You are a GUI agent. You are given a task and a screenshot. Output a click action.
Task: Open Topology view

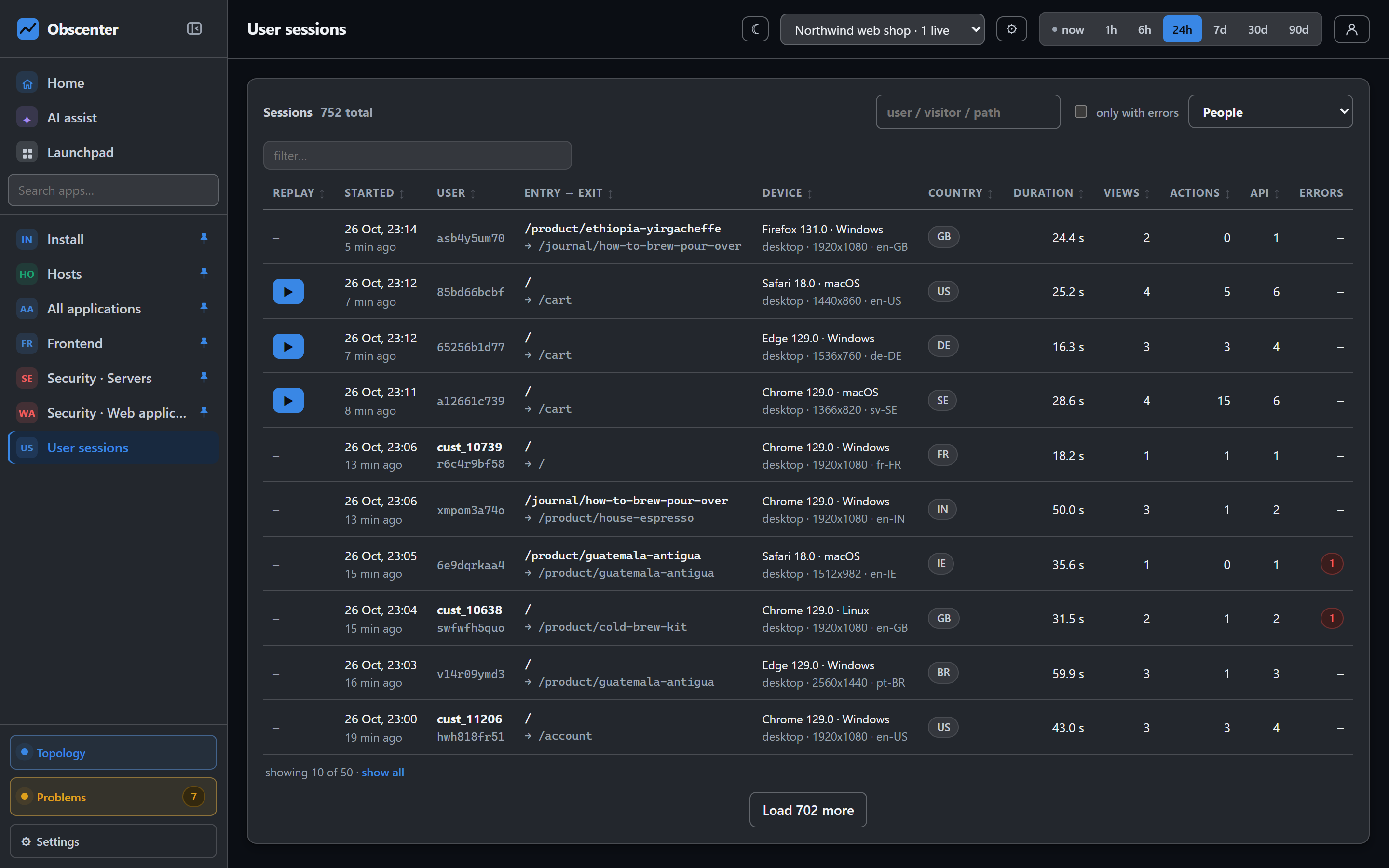[x=113, y=753]
